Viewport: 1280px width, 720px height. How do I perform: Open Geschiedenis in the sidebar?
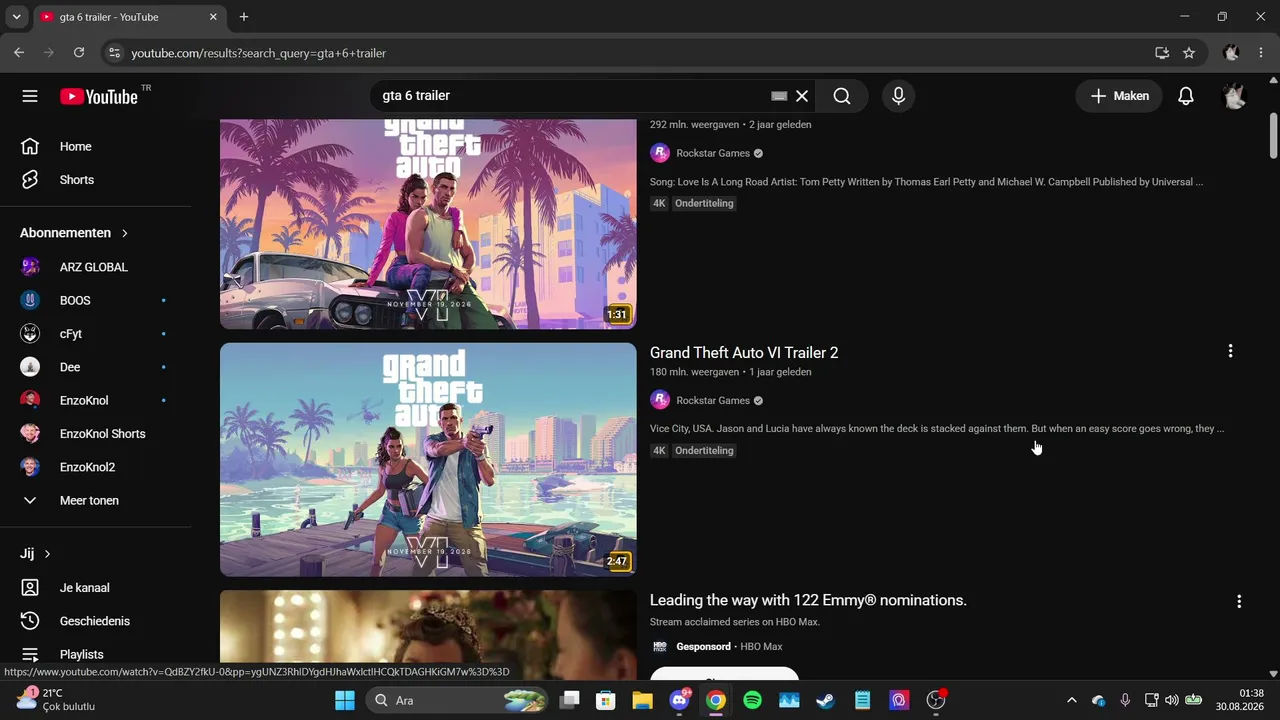click(96, 621)
